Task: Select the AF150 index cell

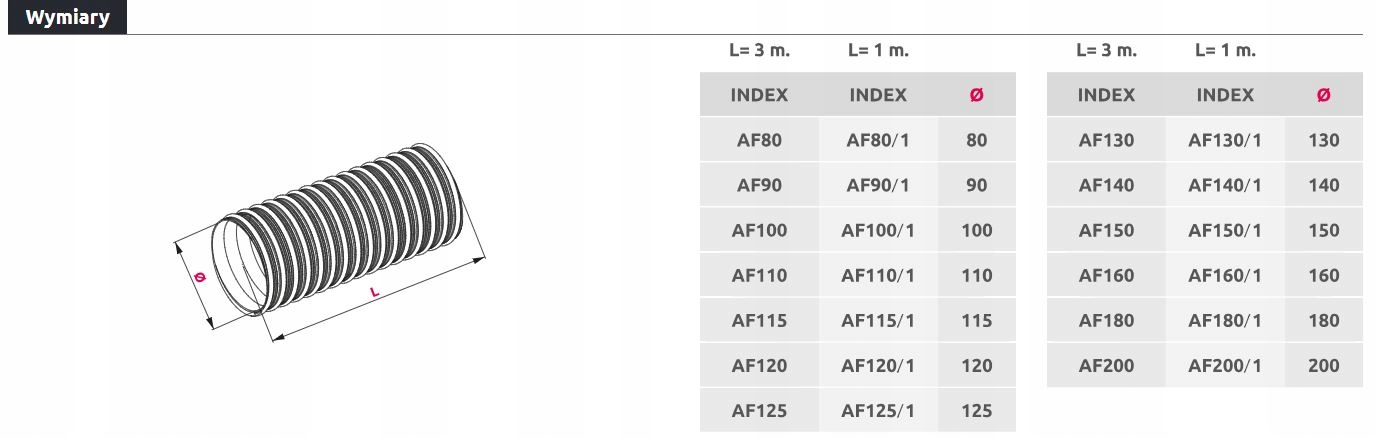Action: pyautogui.click(x=1106, y=230)
